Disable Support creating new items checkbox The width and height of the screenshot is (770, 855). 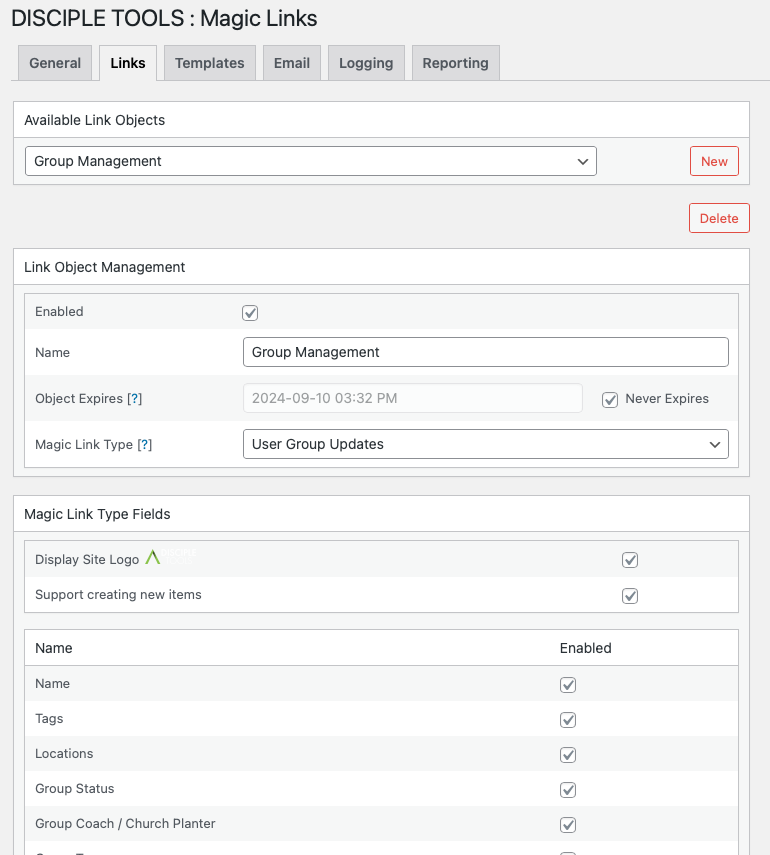tap(630, 596)
